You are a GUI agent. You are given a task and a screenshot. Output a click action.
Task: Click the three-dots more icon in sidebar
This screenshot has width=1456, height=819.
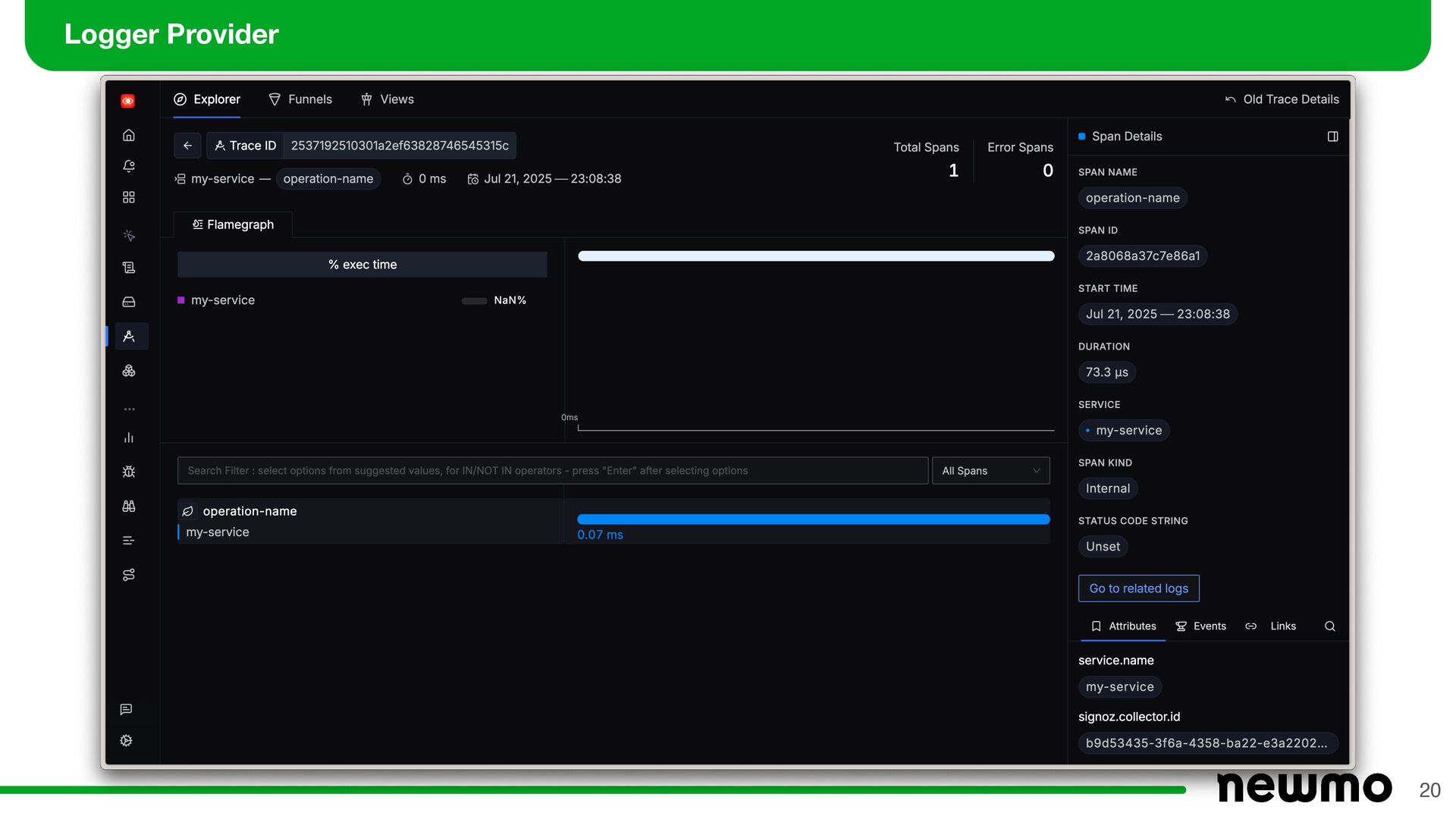click(x=129, y=409)
